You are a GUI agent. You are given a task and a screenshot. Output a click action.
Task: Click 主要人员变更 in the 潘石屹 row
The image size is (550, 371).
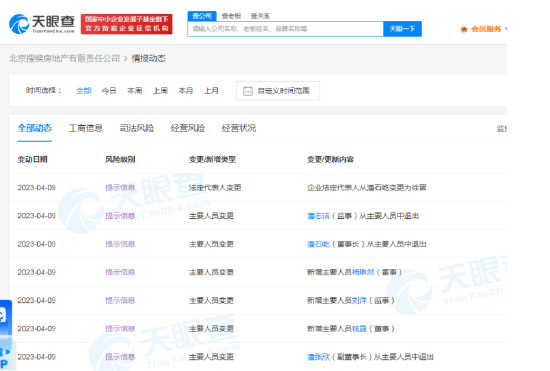click(211, 244)
